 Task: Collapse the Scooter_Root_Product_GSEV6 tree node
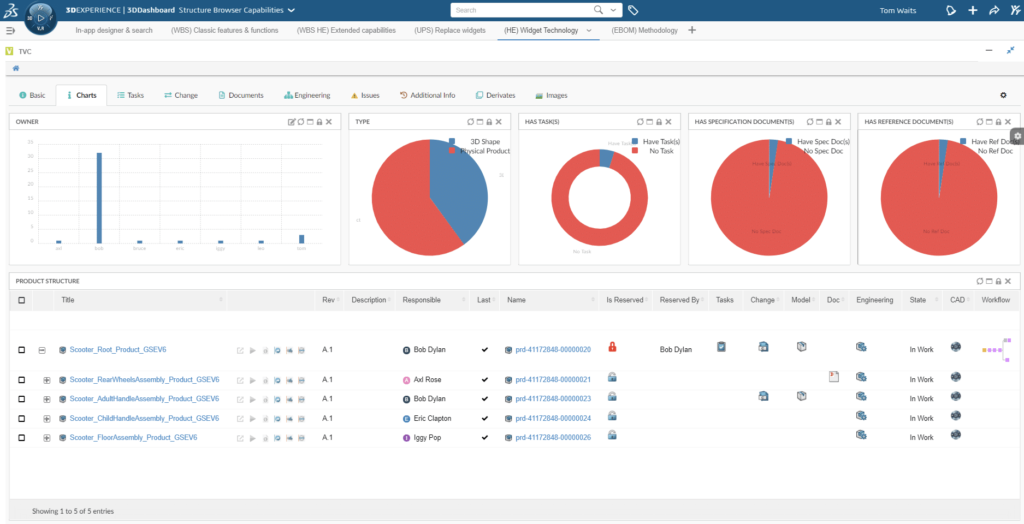coord(42,350)
